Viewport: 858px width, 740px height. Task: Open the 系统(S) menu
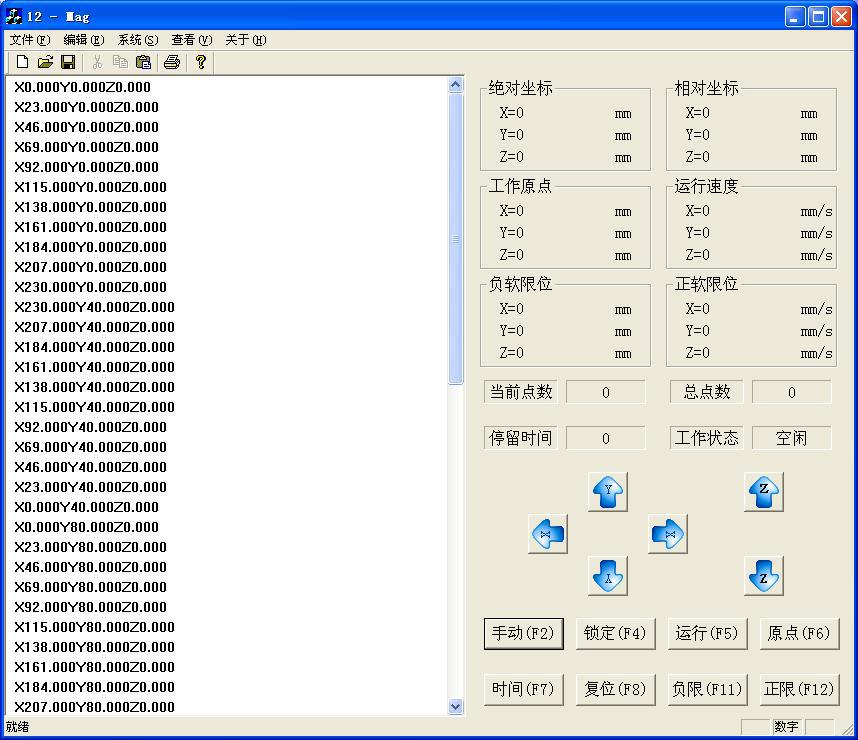[138, 40]
